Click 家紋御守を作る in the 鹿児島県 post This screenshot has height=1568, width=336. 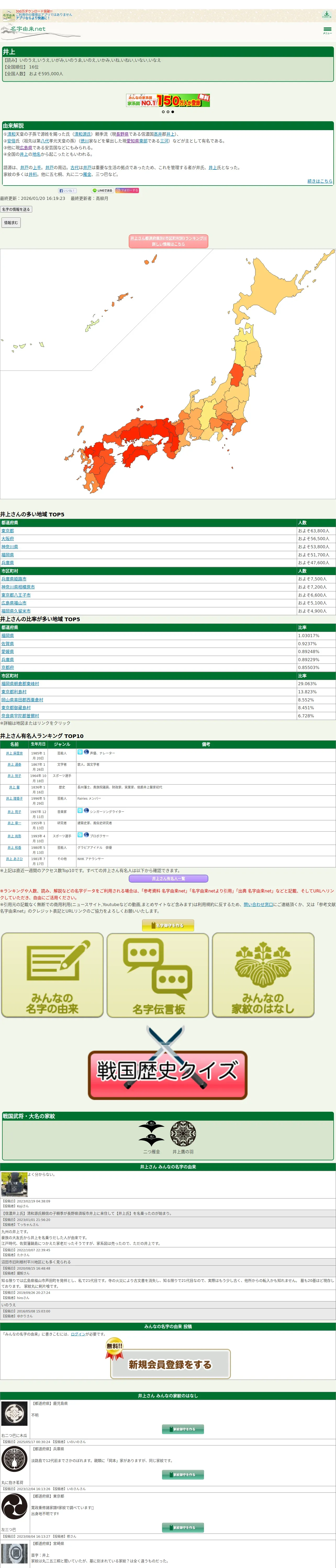tap(183, 1429)
